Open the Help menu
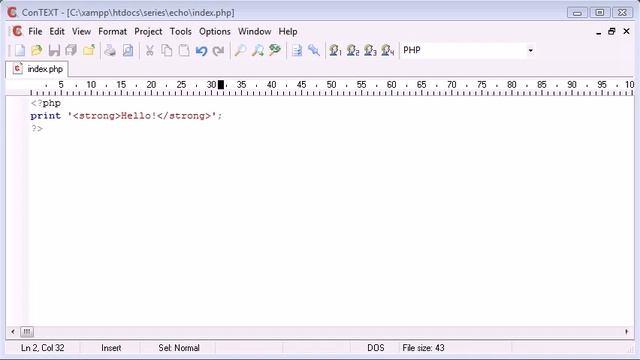Screen dimensions: 640x360 [288, 31]
